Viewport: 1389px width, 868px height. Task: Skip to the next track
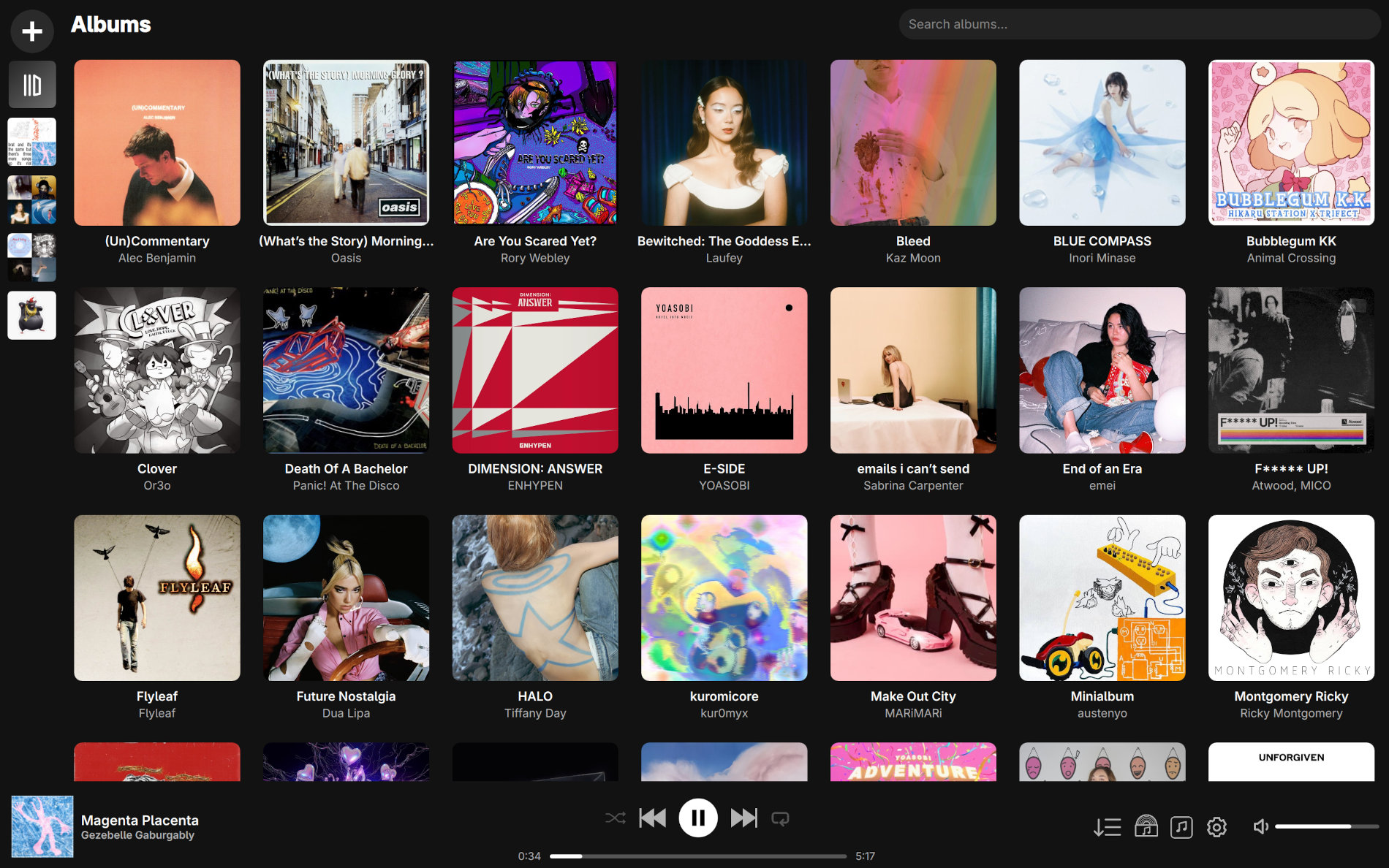coord(744,818)
